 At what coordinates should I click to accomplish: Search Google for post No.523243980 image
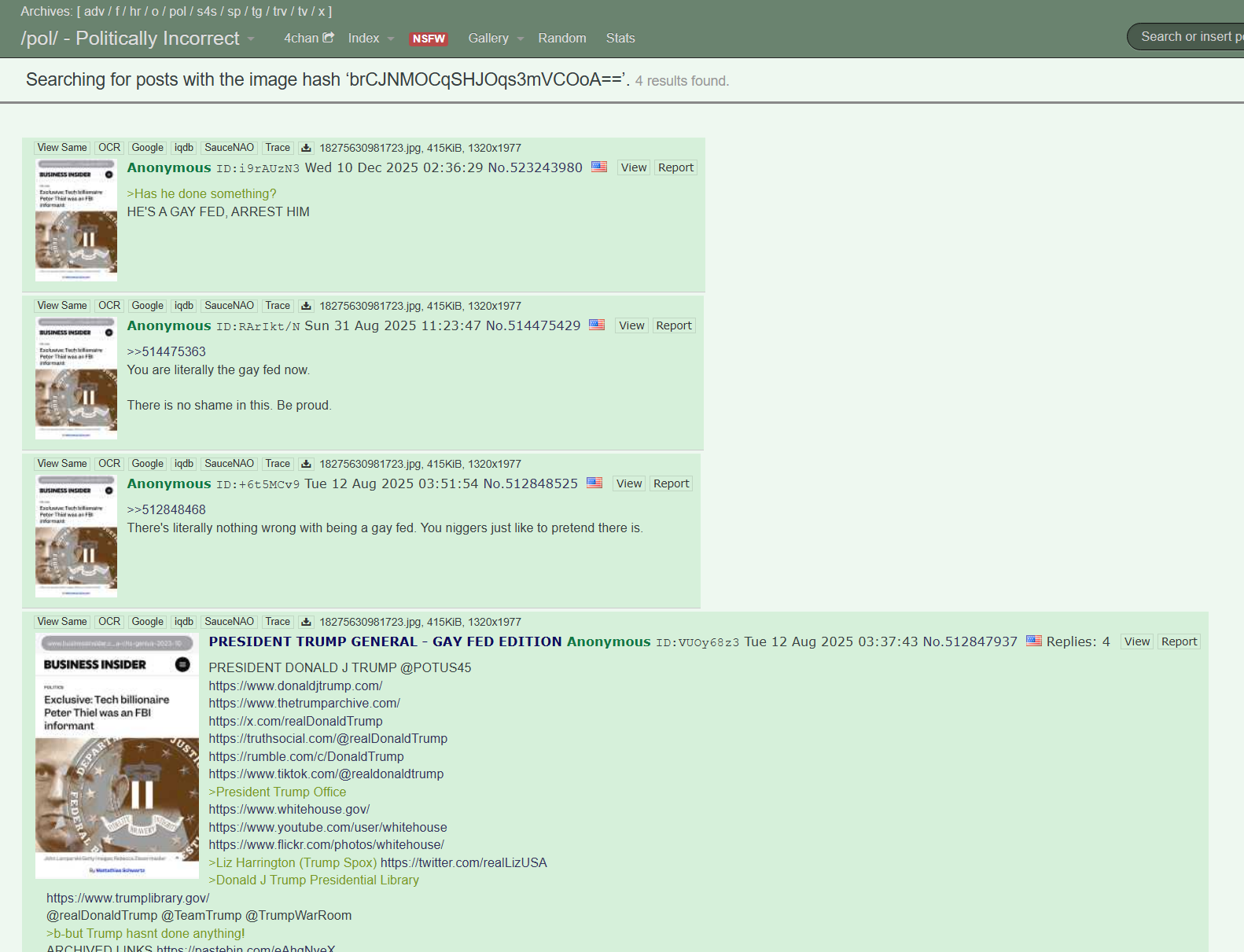click(148, 148)
